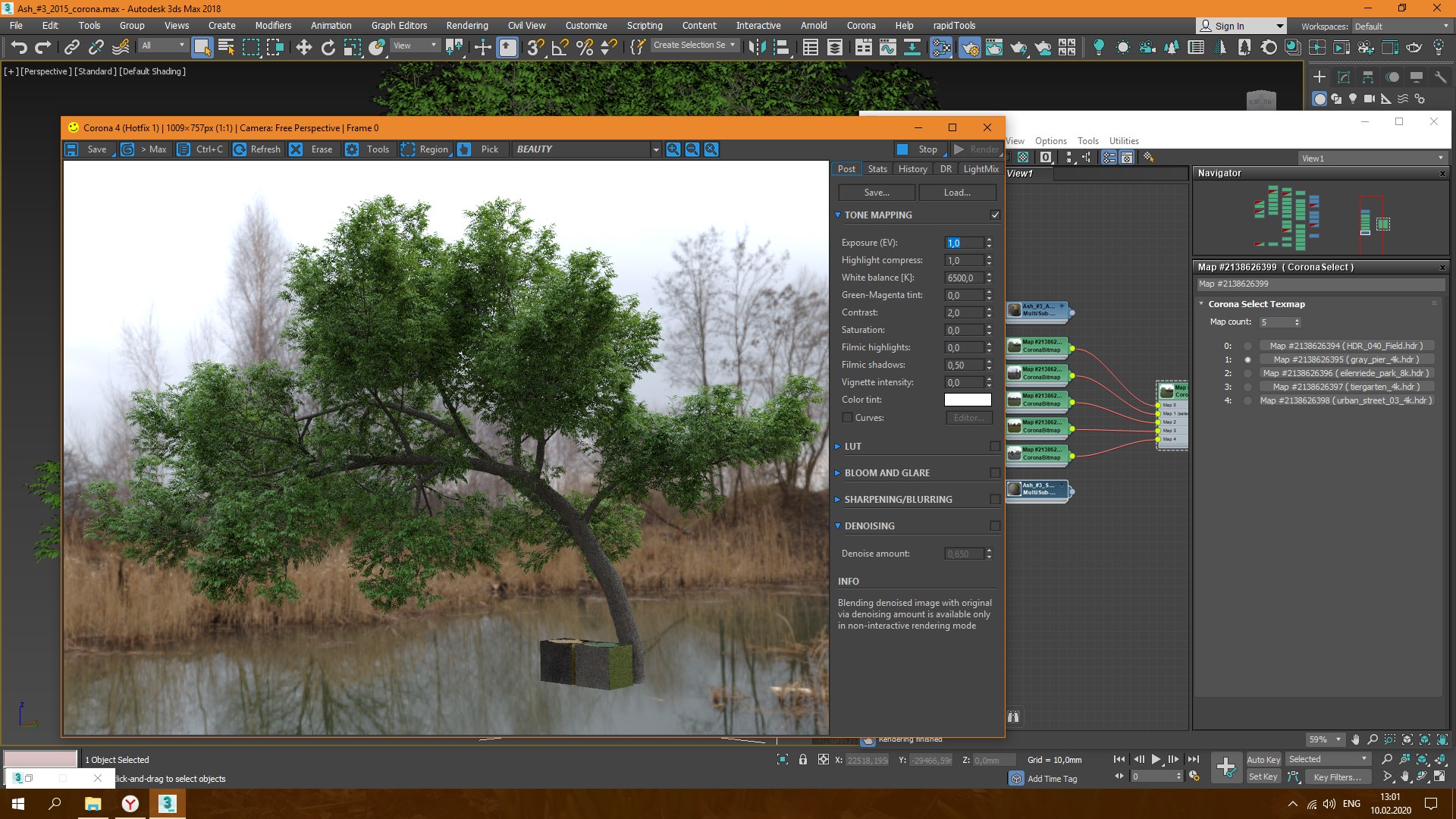Click Save... in the Post tab
This screenshot has width=1456, height=819.
(x=877, y=193)
